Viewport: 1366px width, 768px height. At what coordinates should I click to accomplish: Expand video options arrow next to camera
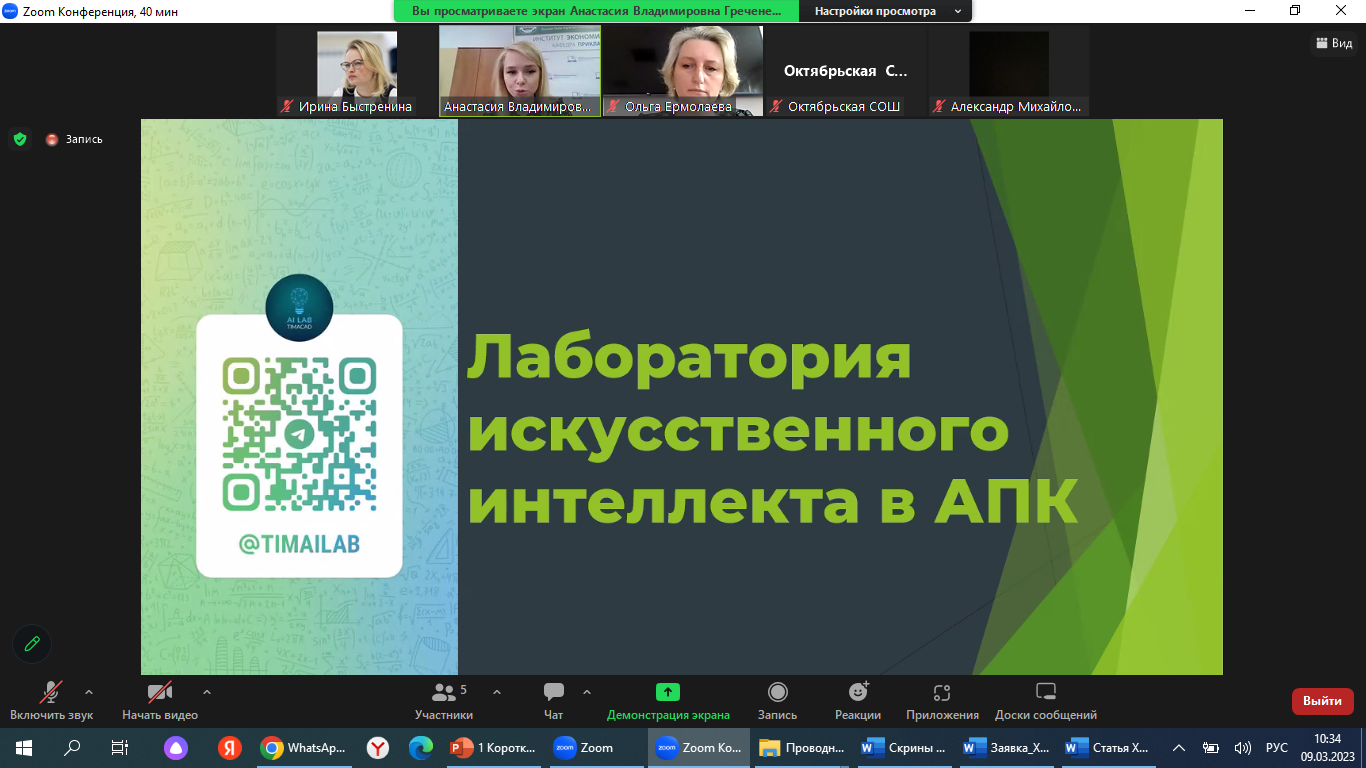[207, 692]
